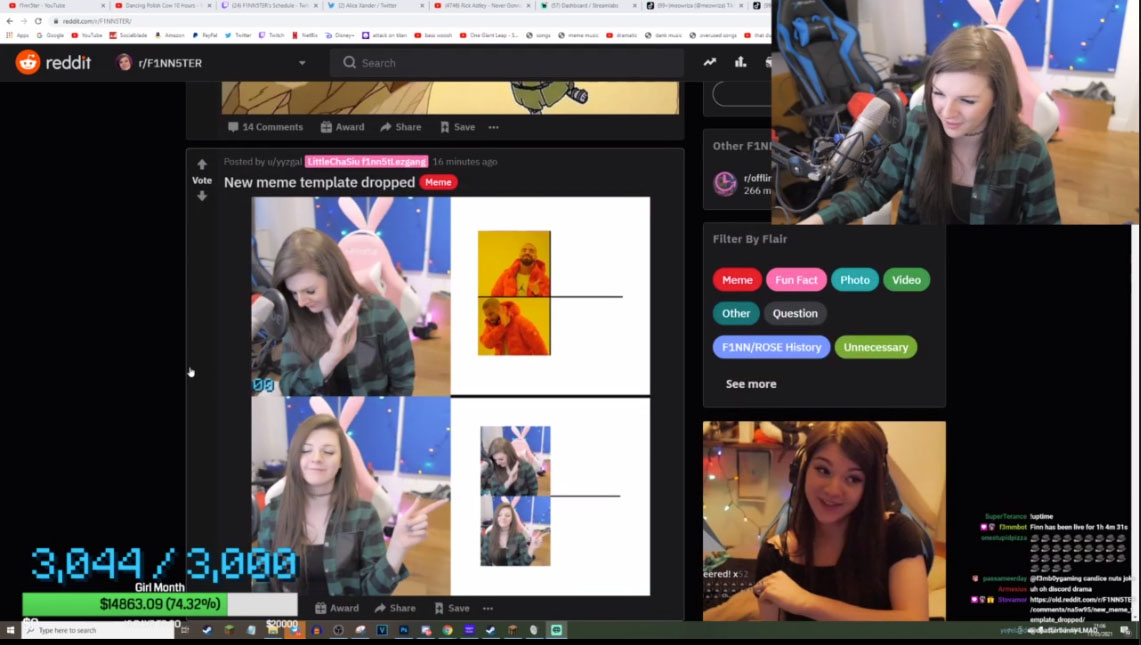This screenshot has width=1141, height=645.
Task: Open the PayPal bookmark
Action: point(204,35)
